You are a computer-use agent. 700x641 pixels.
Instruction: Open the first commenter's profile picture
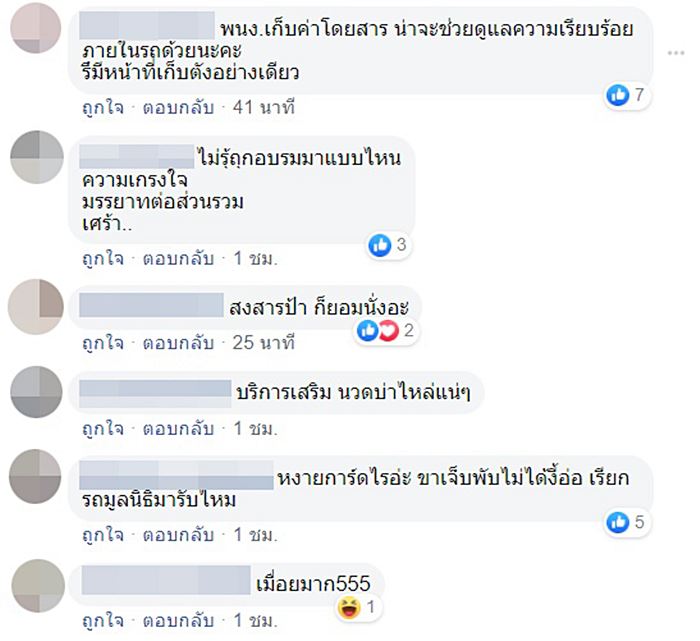pyautogui.click(x=36, y=28)
